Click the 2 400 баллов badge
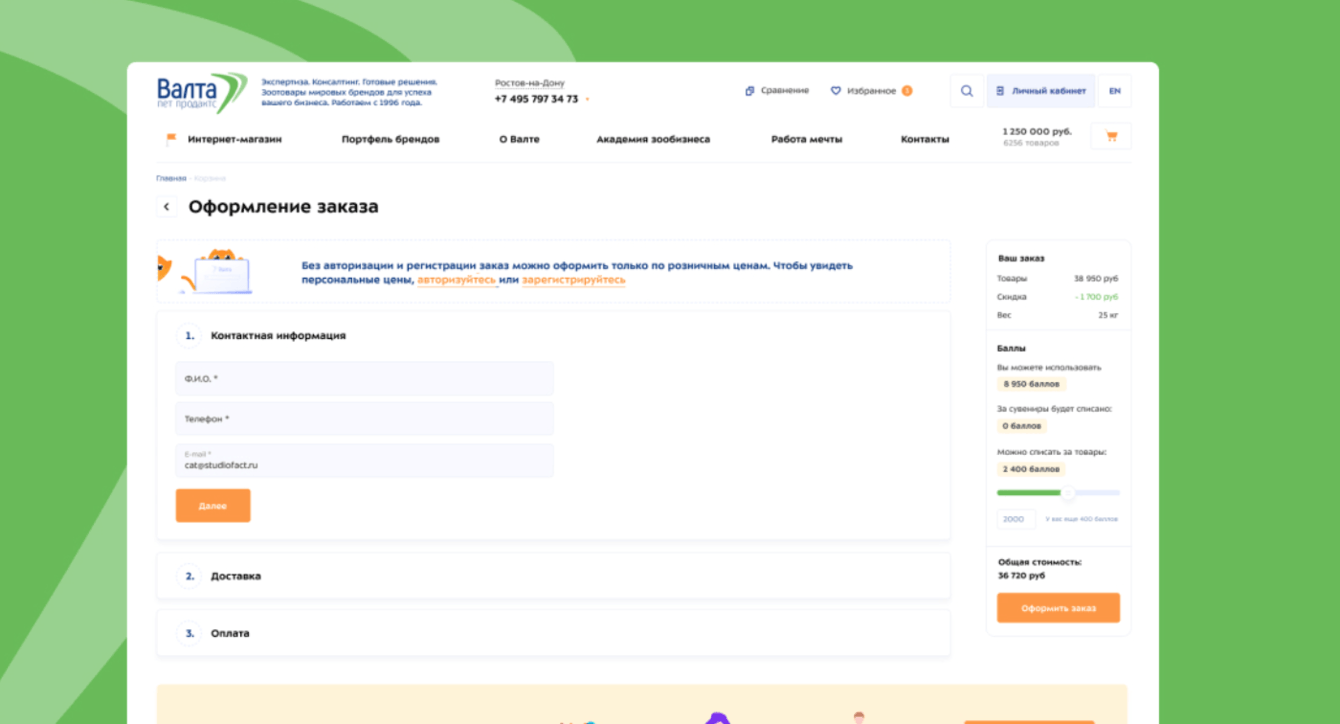The image size is (1340, 724). click(1032, 469)
